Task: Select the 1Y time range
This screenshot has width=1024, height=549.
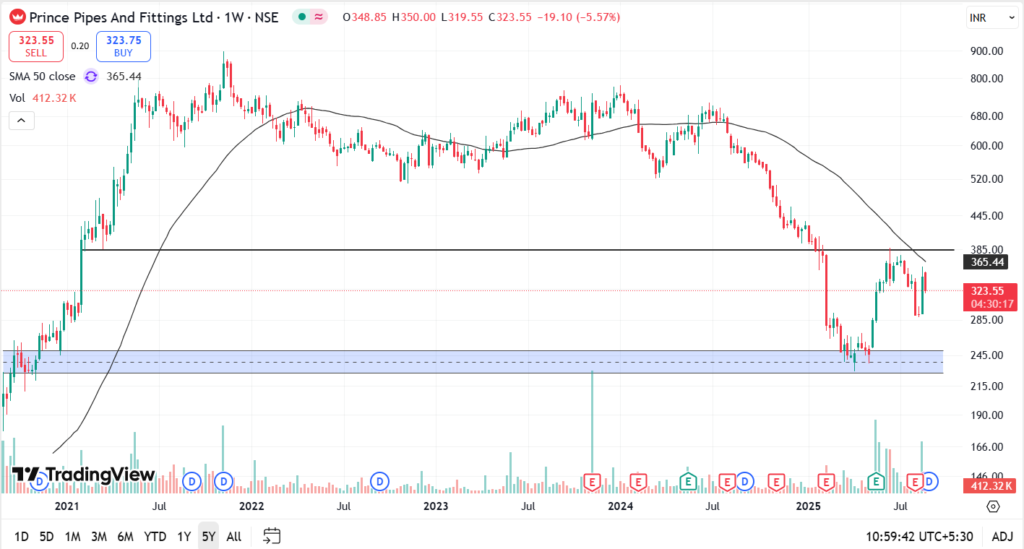Action: point(184,537)
